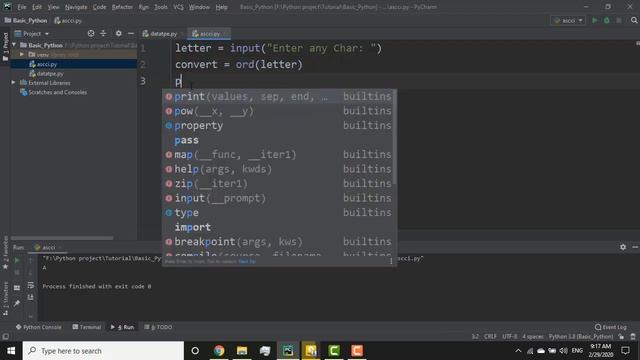The image size is (640, 360).
Task: Expand External Libraries node
Action: pyautogui.click(x=13, y=82)
